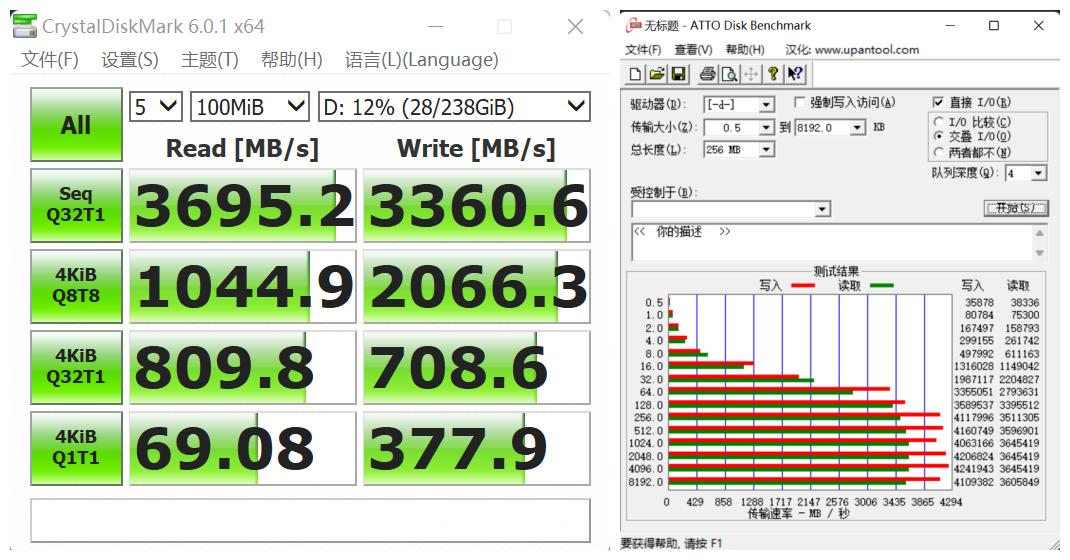Open the transfer size 8192.0 dropdown
The height and width of the screenshot is (560, 1070).
(x=858, y=128)
